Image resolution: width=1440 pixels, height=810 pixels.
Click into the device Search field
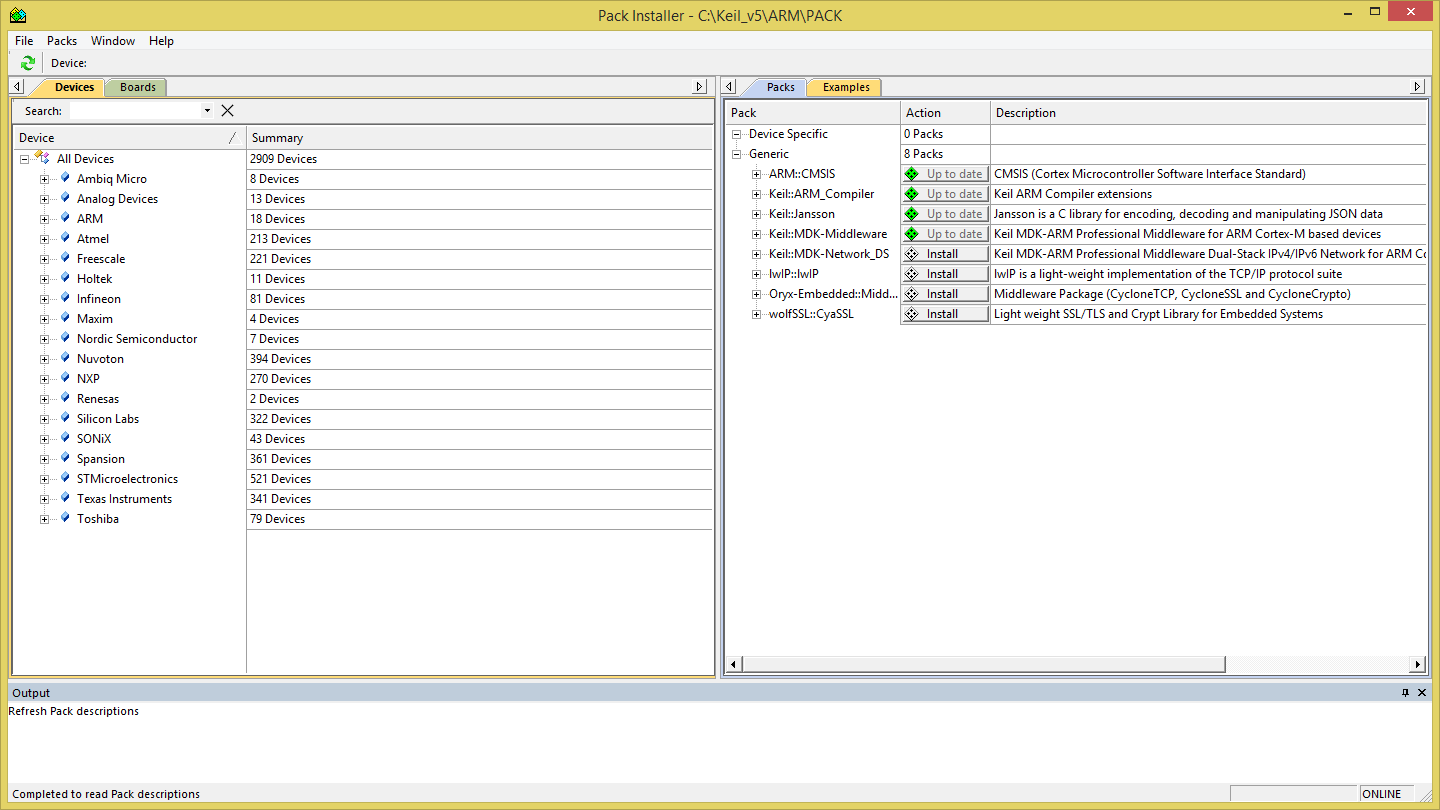(134, 111)
